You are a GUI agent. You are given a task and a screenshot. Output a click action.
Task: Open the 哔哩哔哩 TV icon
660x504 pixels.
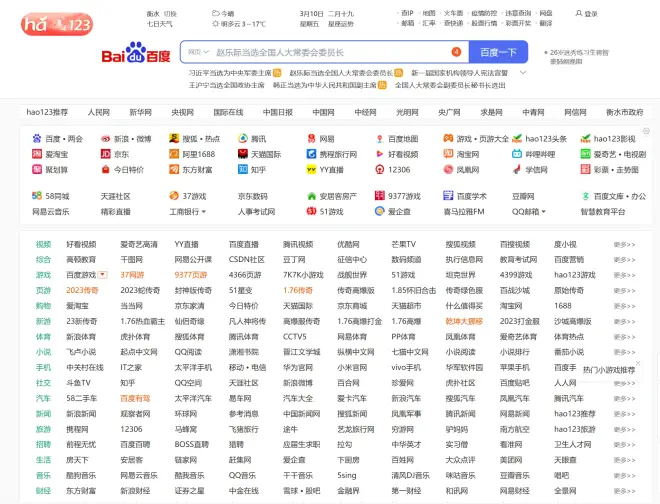coord(517,154)
